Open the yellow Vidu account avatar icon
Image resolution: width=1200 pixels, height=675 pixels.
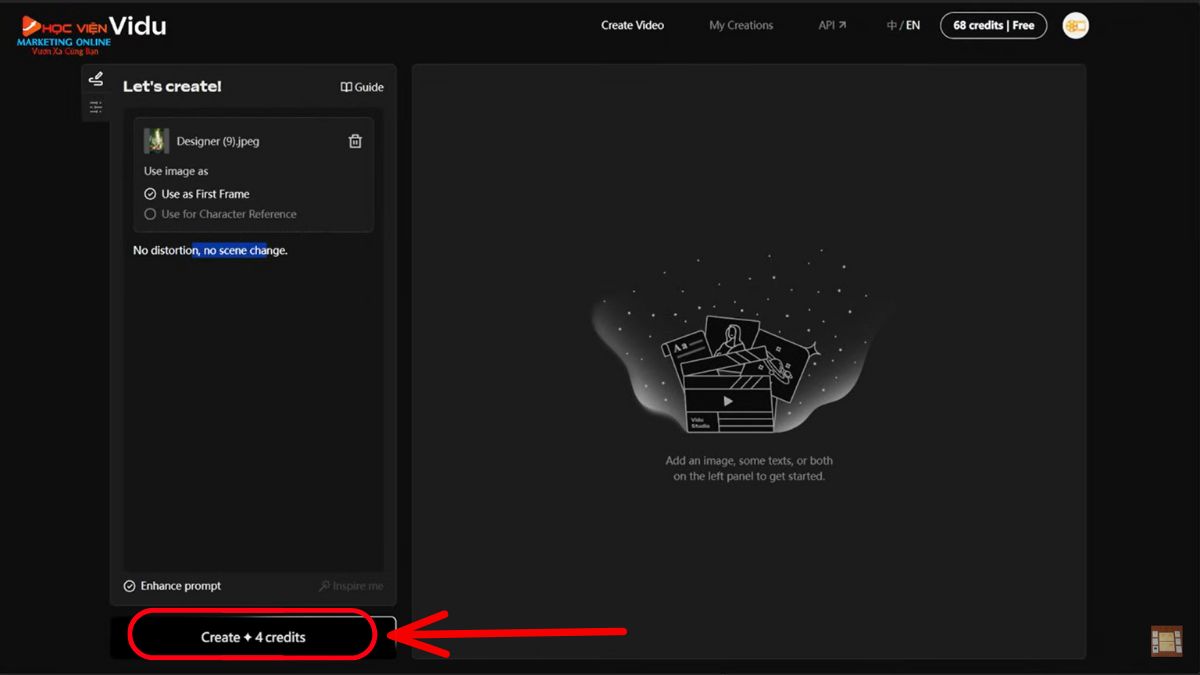click(x=1075, y=25)
